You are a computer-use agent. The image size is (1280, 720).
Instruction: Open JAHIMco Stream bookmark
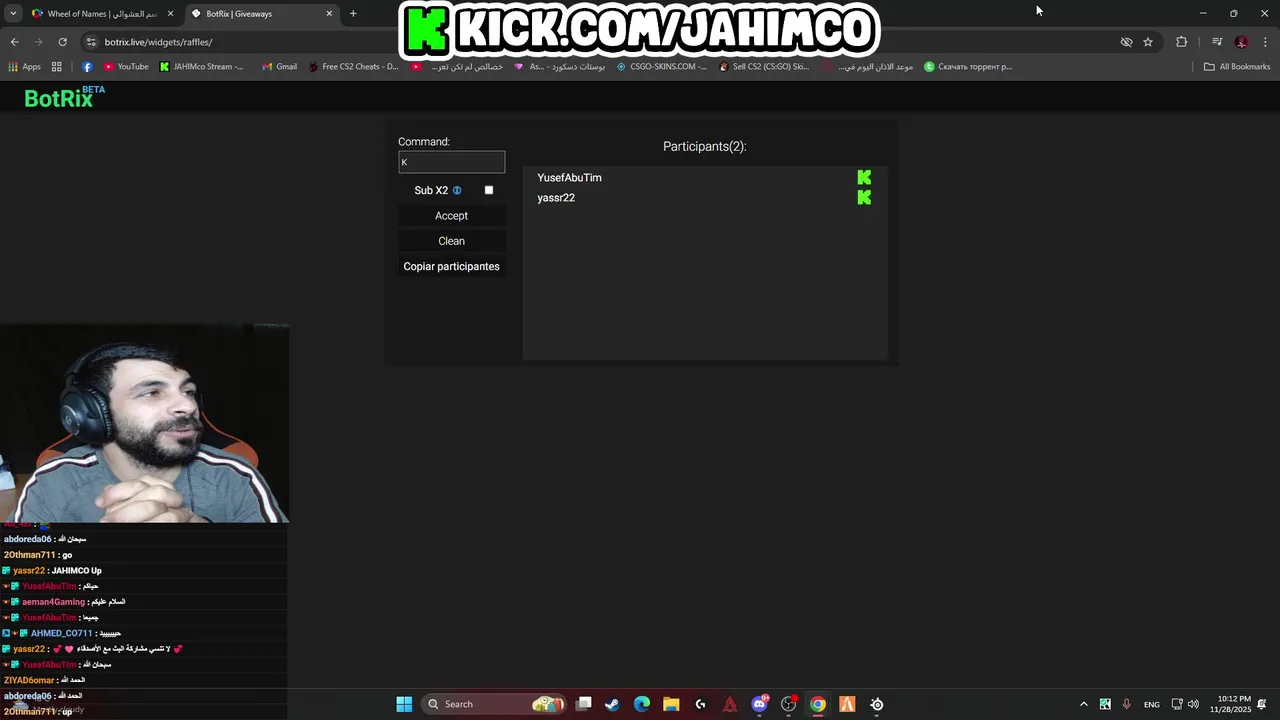tap(201, 67)
